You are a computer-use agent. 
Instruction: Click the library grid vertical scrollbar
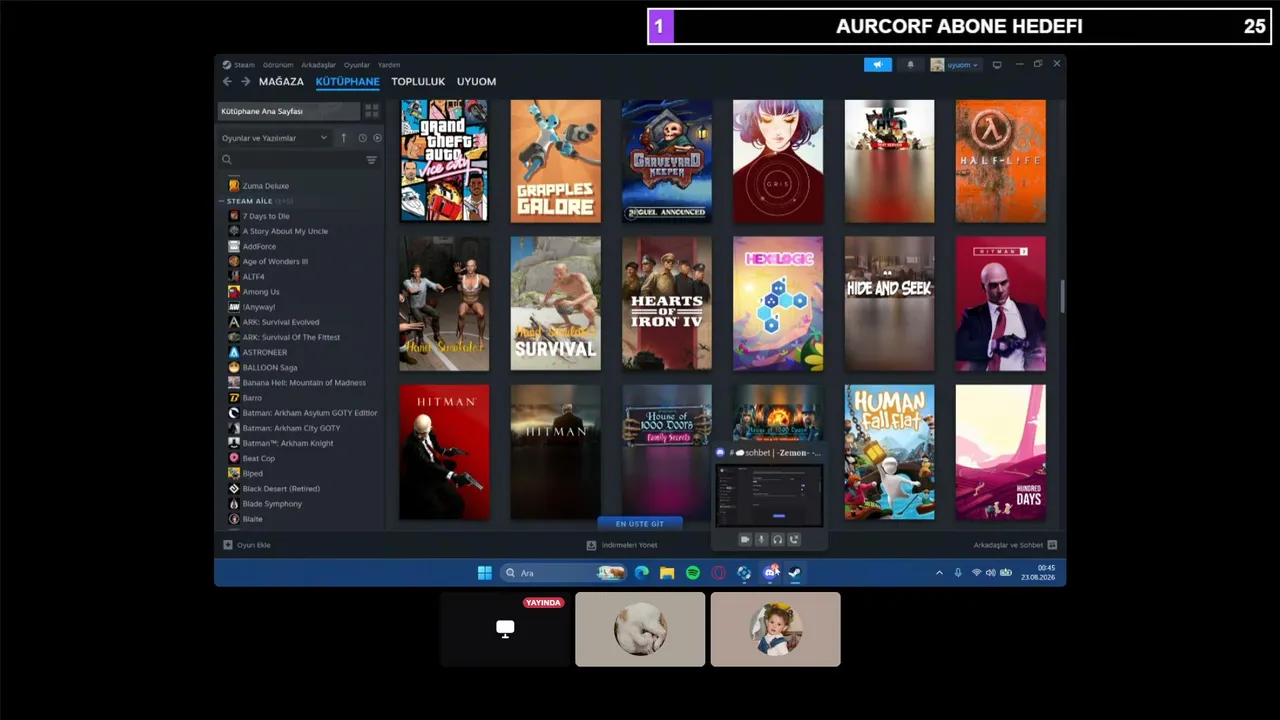1062,296
